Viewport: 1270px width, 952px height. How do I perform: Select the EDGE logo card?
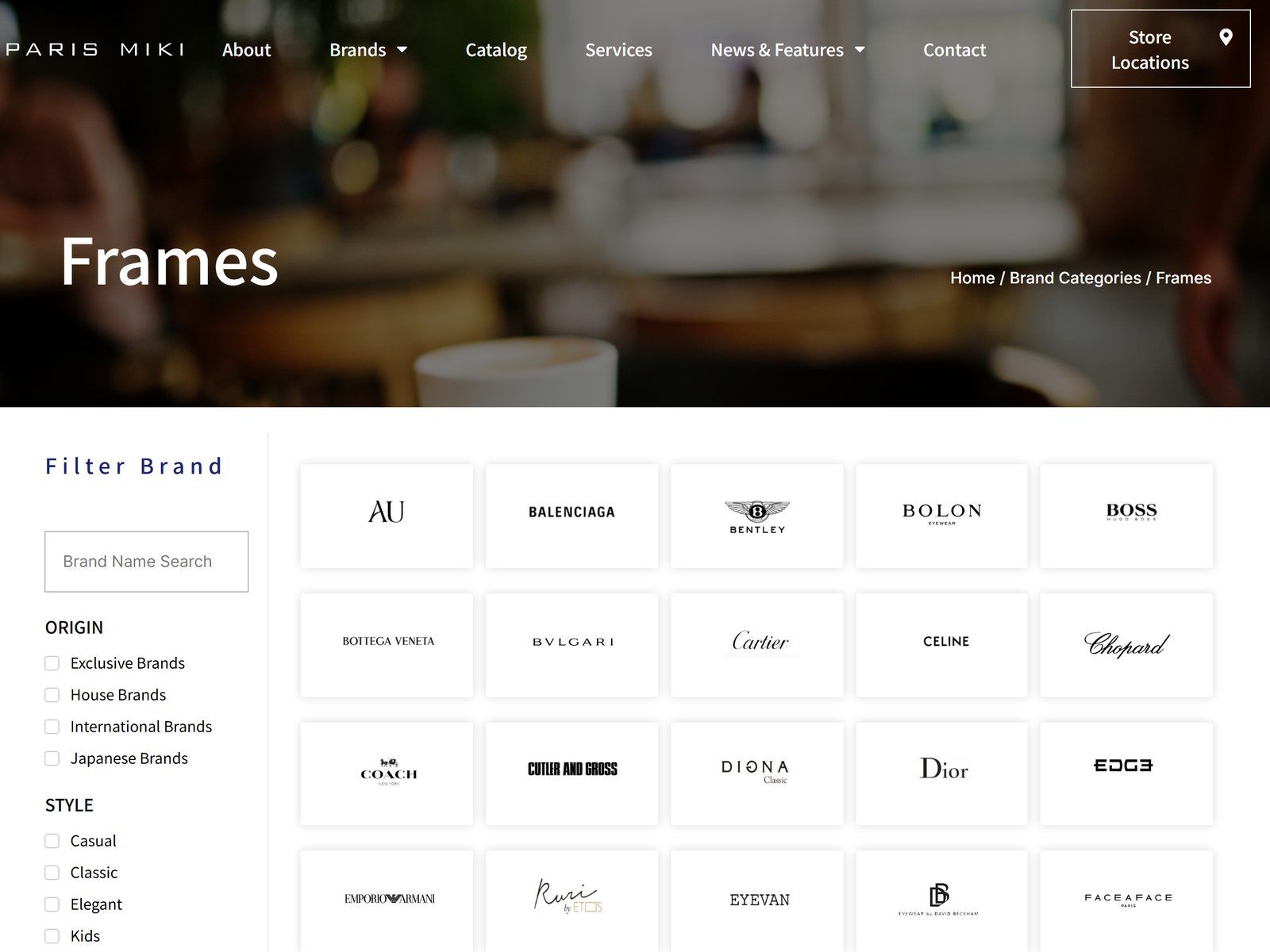coord(1126,773)
